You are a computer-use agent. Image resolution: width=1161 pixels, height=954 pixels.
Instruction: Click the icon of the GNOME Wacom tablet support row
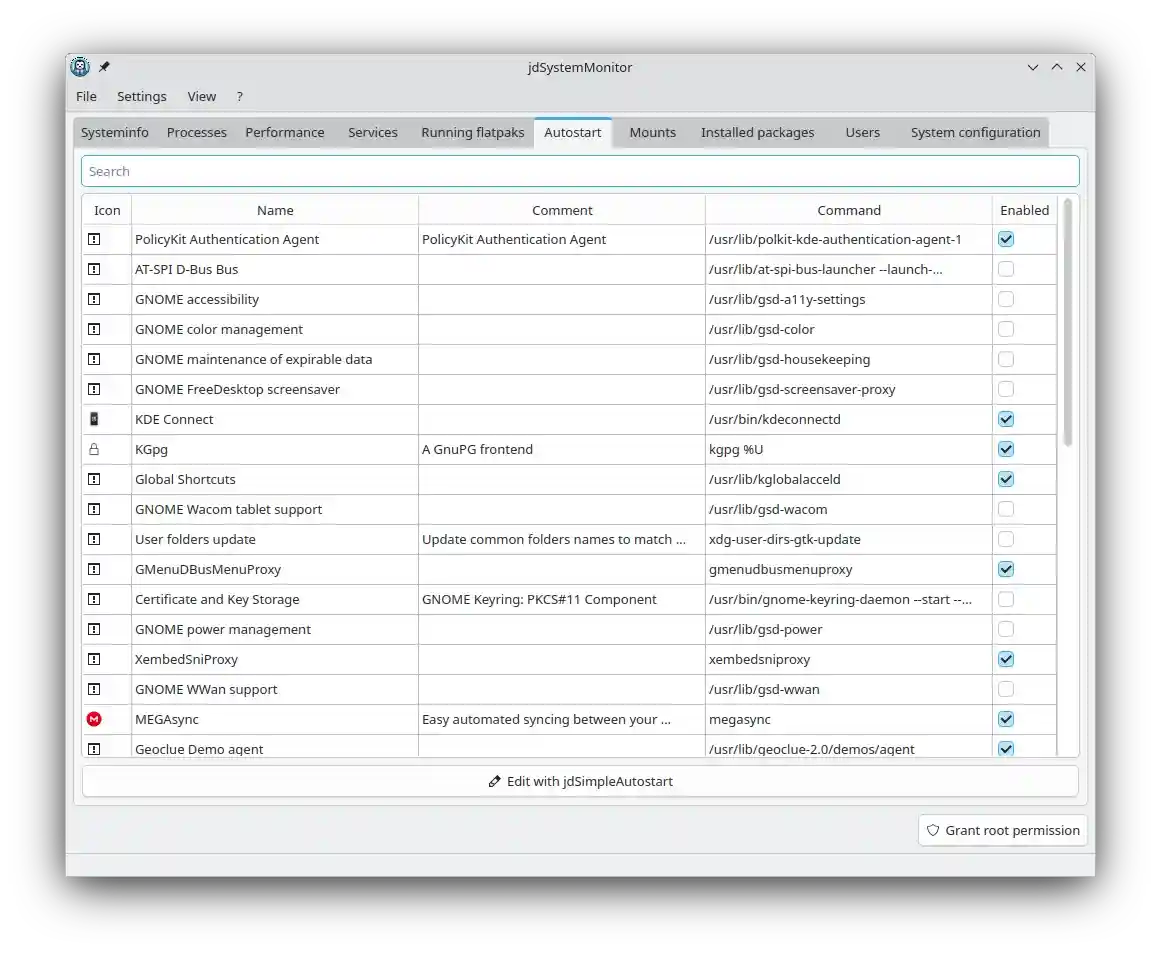[x=94, y=509]
